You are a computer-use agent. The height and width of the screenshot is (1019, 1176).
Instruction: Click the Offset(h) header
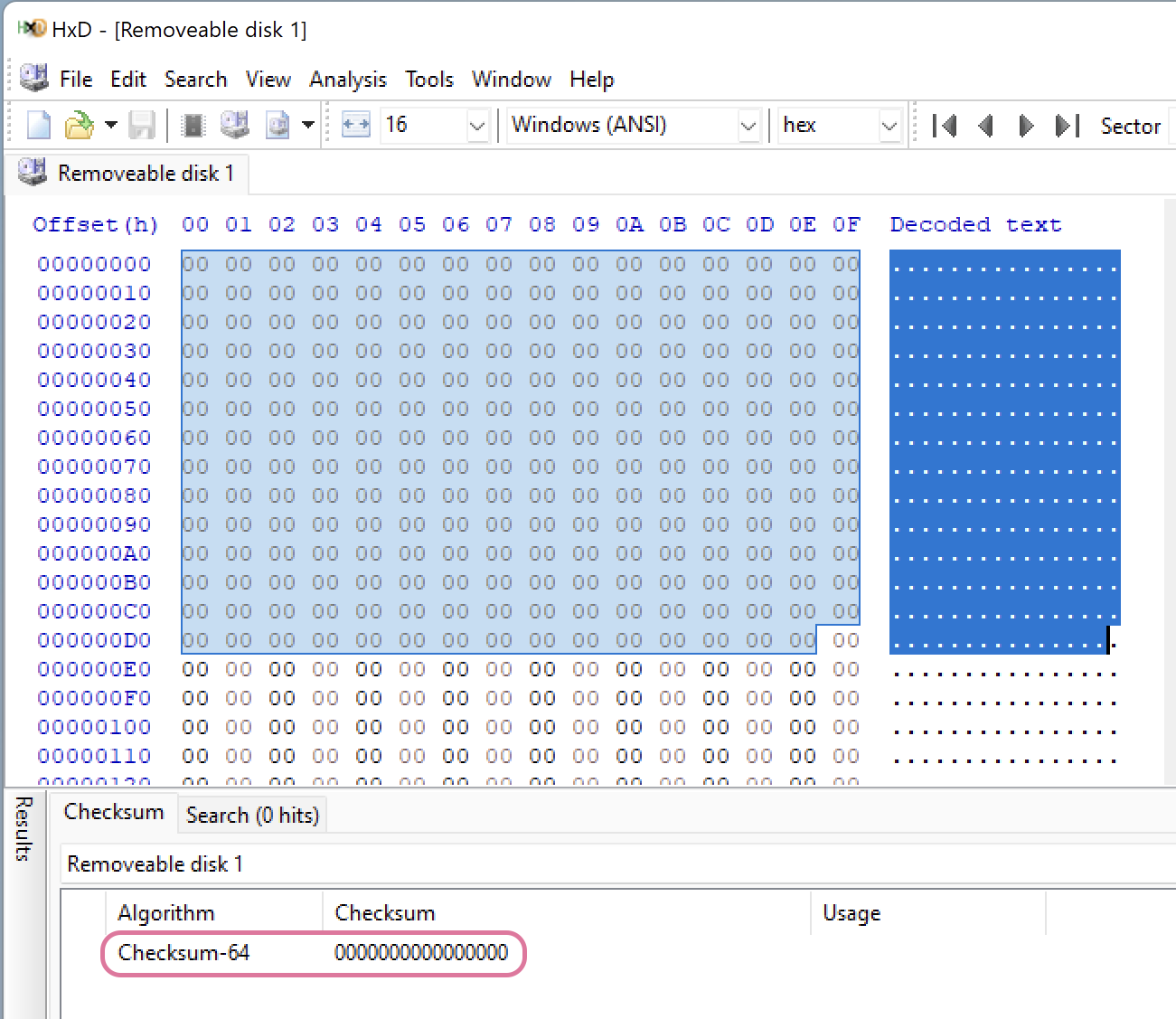point(96,225)
